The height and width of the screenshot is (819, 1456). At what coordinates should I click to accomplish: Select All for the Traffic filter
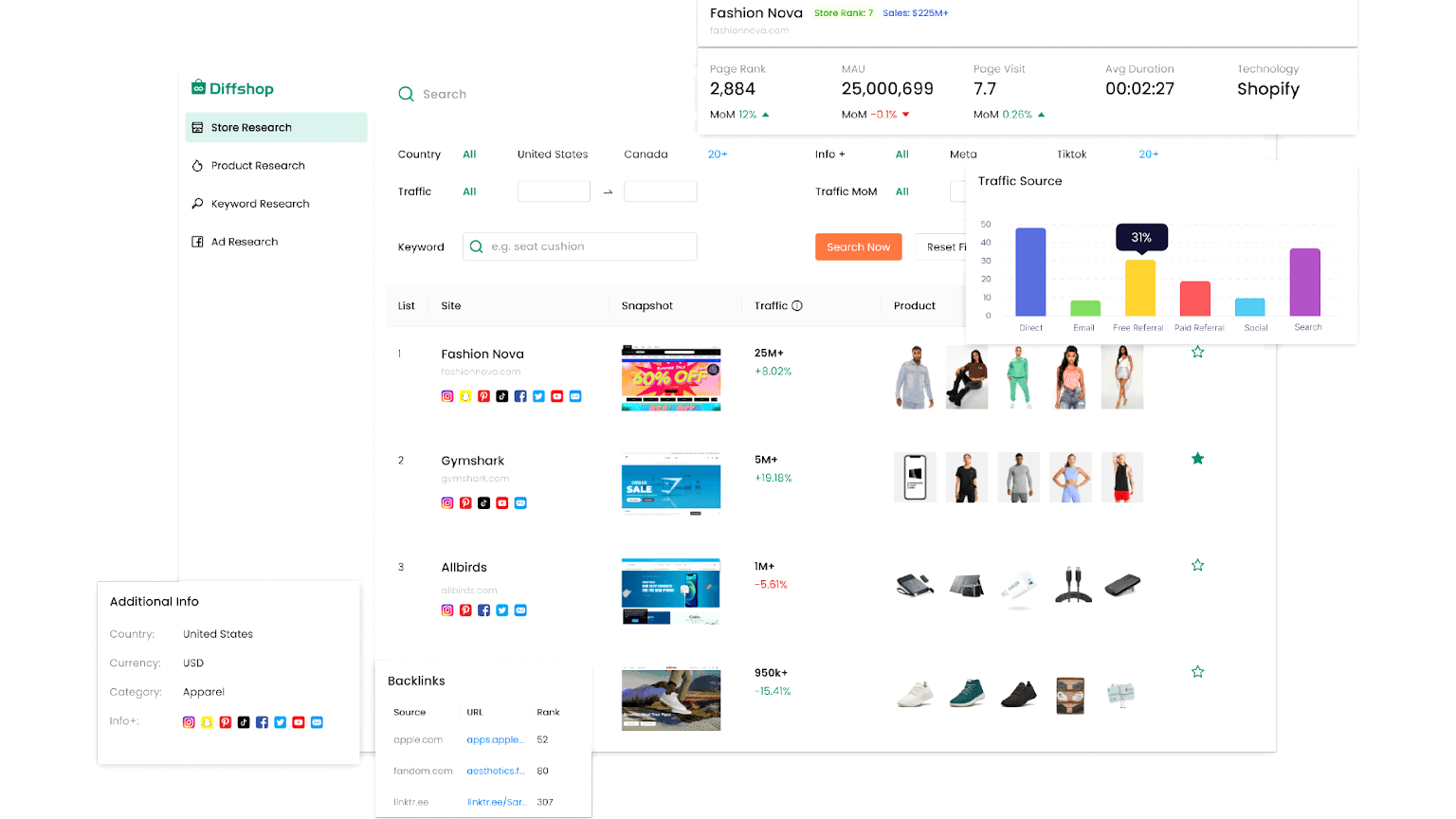coord(469,191)
